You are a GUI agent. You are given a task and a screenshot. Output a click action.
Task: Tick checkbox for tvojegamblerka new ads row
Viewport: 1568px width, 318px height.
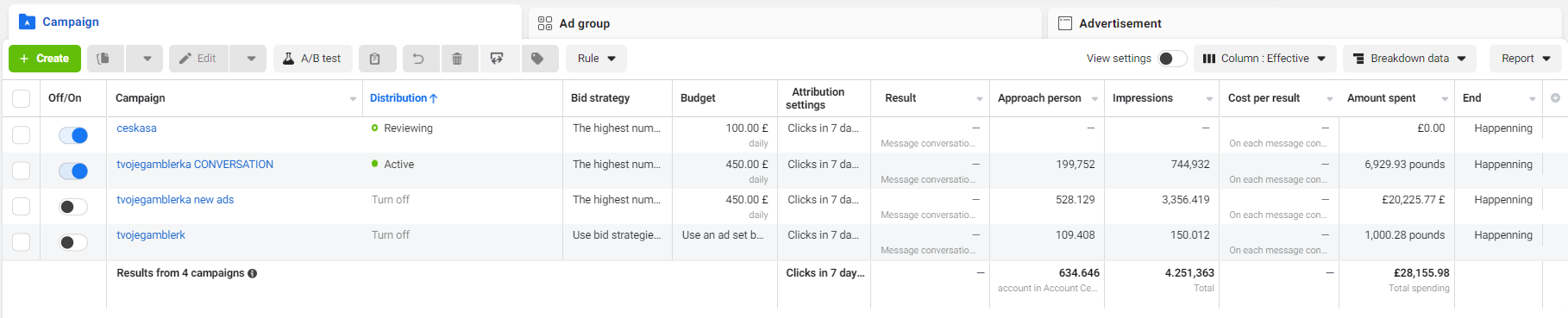pos(22,206)
